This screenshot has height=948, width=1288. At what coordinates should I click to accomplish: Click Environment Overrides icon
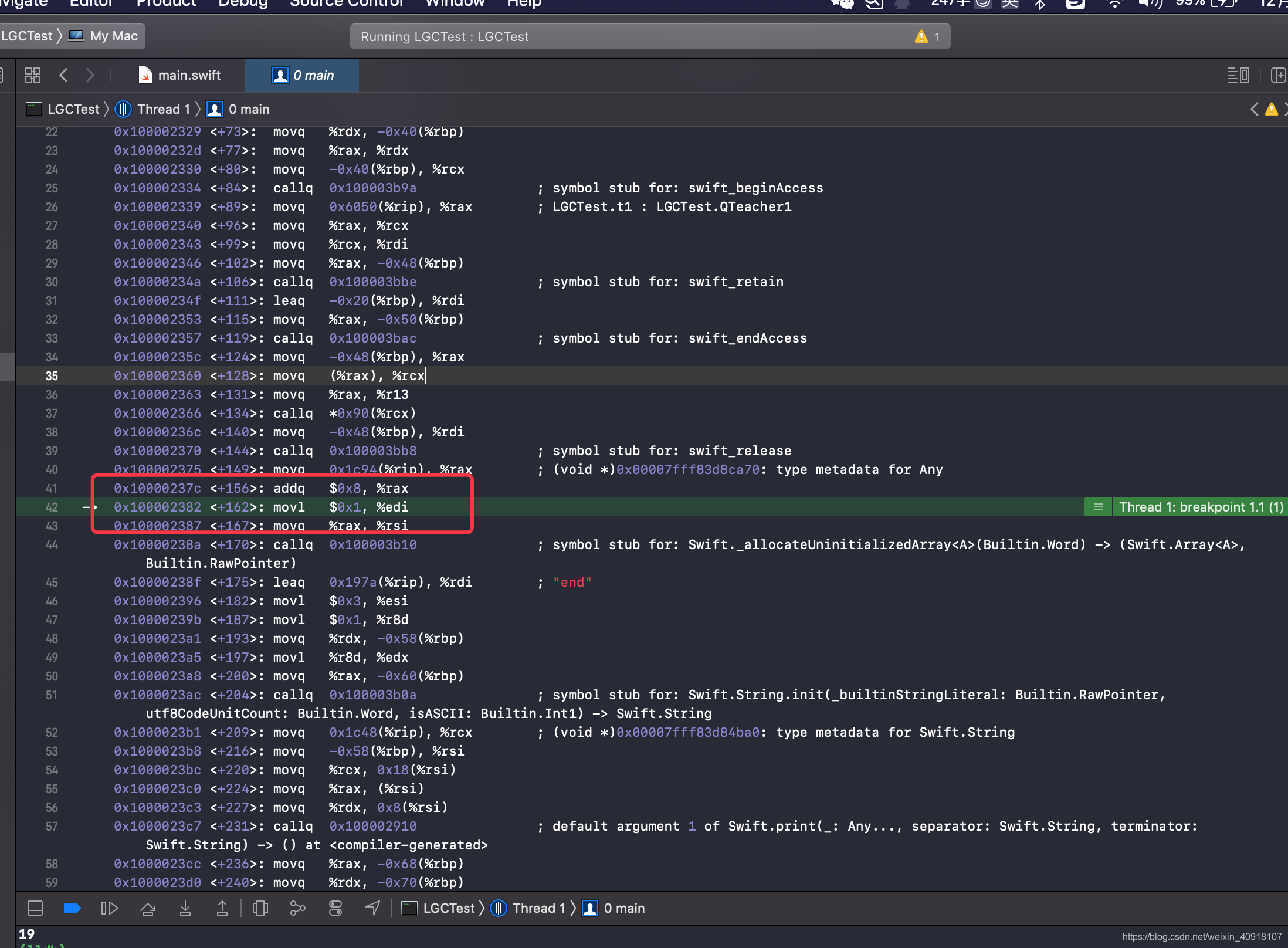(335, 908)
